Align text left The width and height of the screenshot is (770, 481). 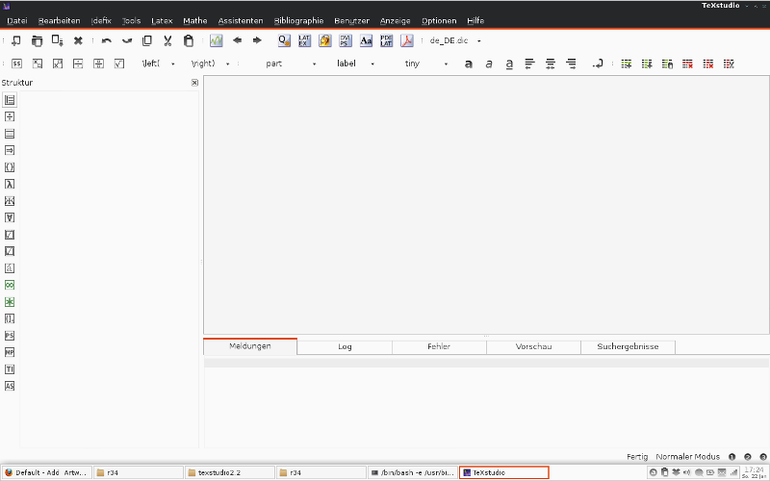coord(529,64)
